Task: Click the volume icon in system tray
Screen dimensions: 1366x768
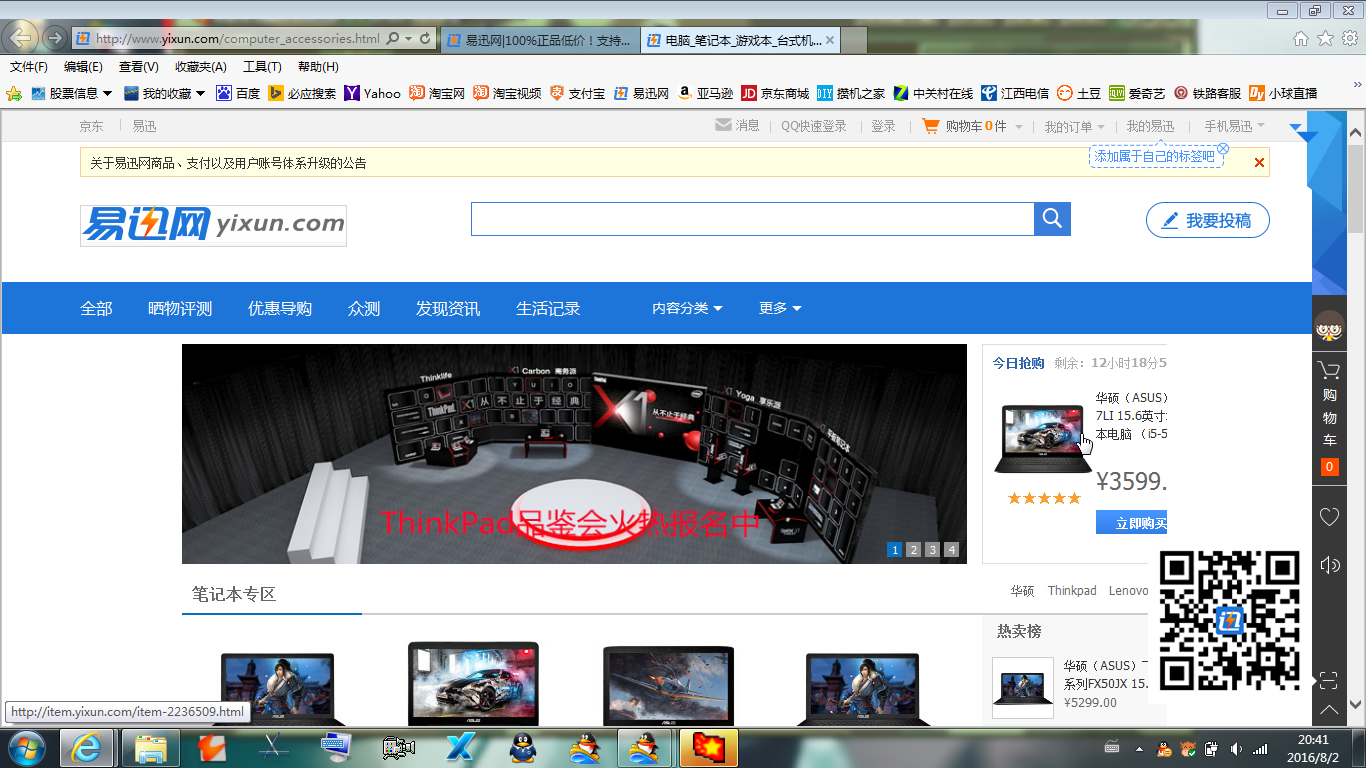Action: [x=1236, y=748]
